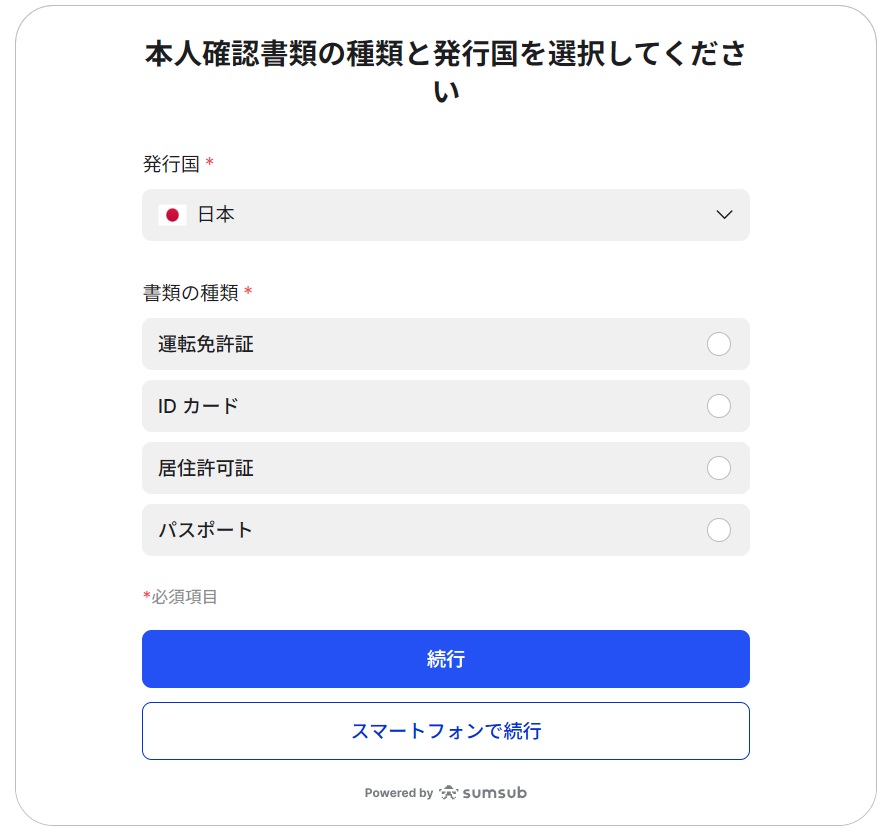Click the 必須項目 required-field note

[184, 597]
